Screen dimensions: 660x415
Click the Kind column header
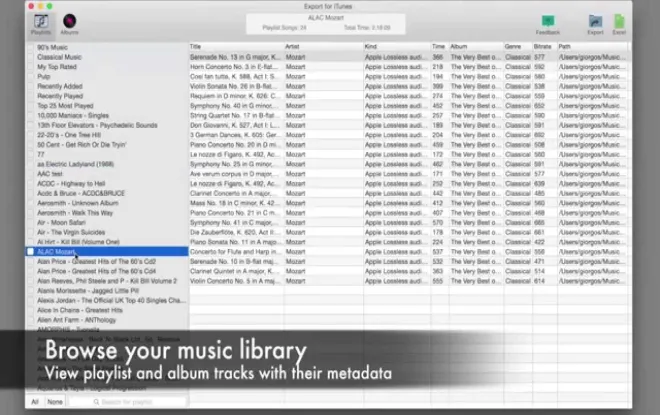click(x=397, y=47)
